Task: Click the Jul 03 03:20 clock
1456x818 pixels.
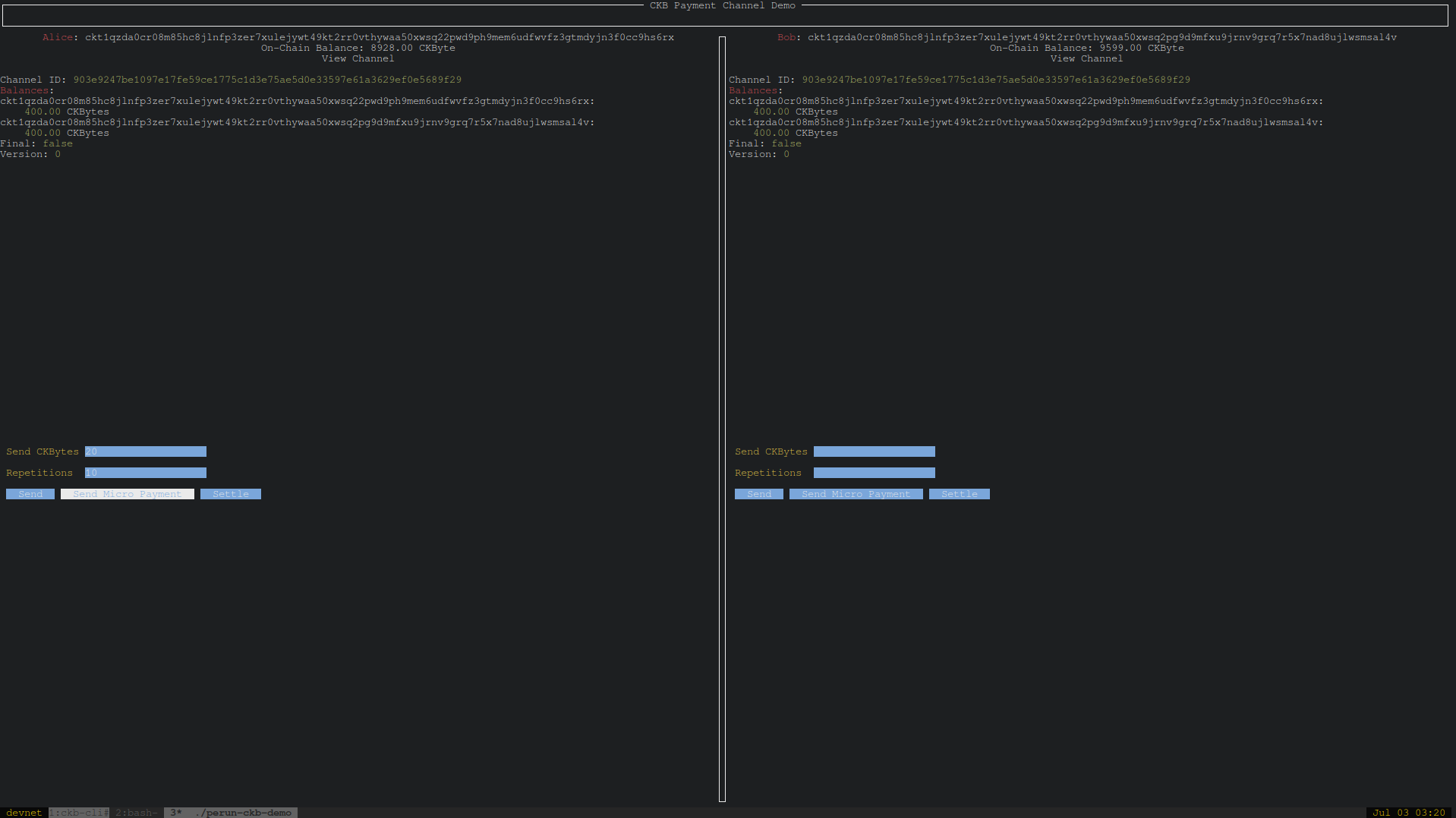Action: (1409, 813)
